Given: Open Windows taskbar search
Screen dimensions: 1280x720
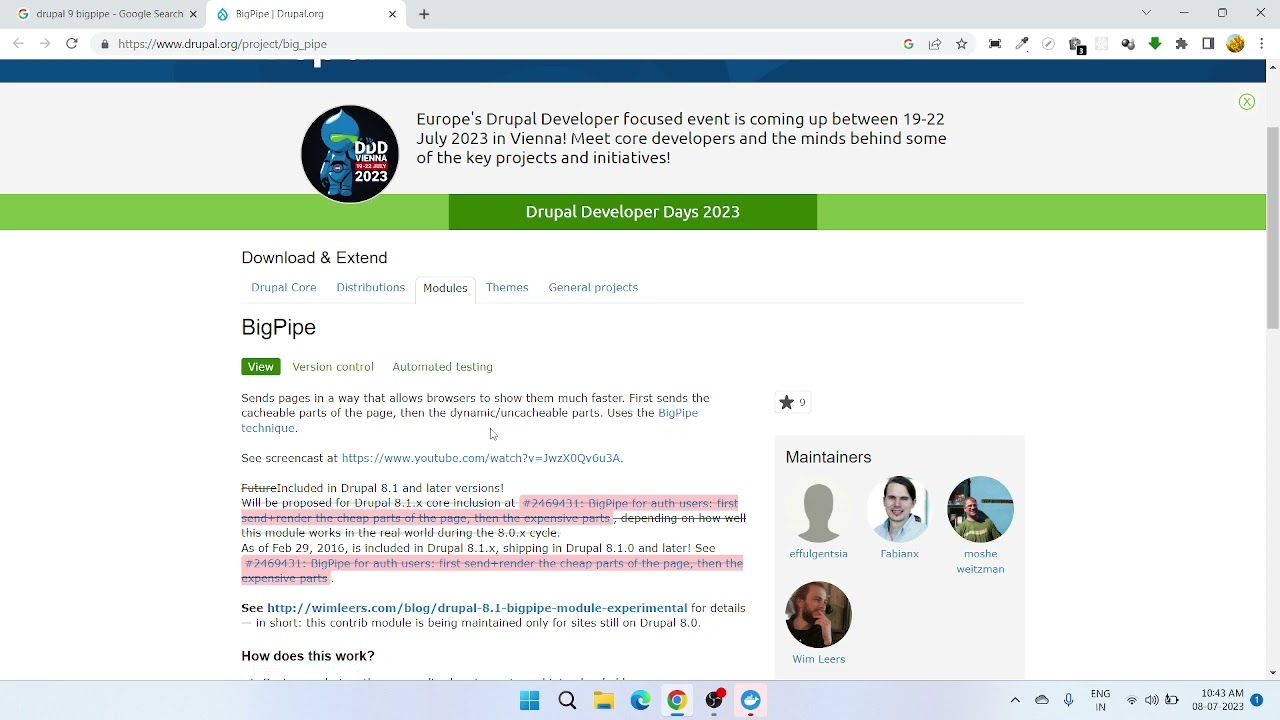Looking at the screenshot, I should (567, 701).
